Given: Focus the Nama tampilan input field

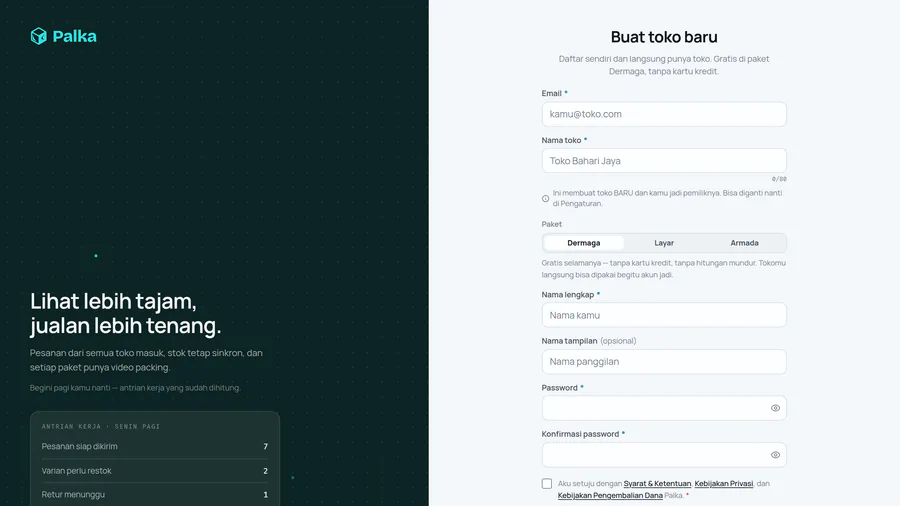Looking at the screenshot, I should (x=664, y=361).
